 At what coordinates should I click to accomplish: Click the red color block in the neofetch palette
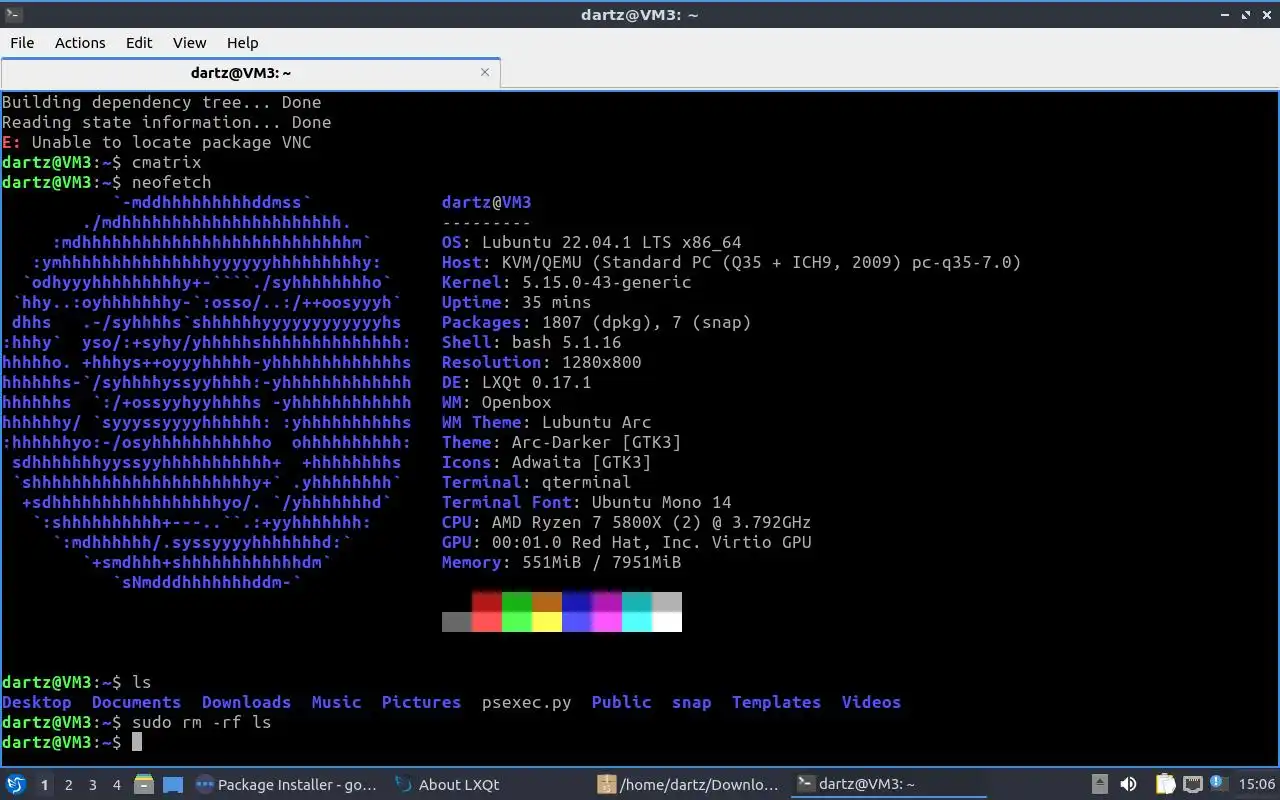coord(487,601)
